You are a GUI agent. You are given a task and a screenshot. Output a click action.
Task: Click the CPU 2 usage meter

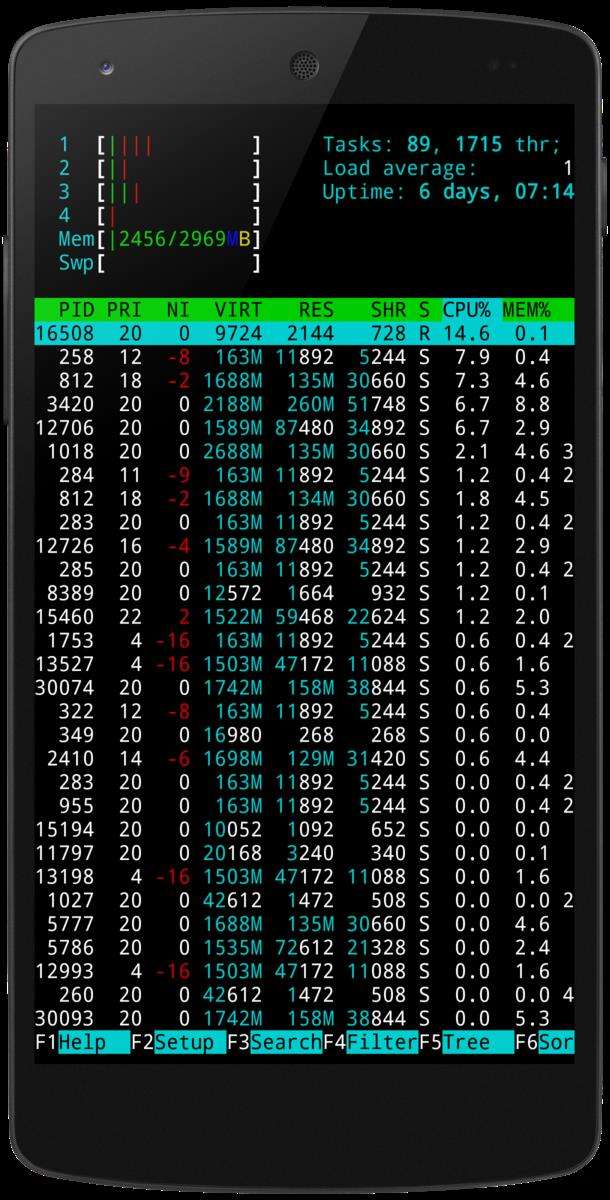(160, 168)
